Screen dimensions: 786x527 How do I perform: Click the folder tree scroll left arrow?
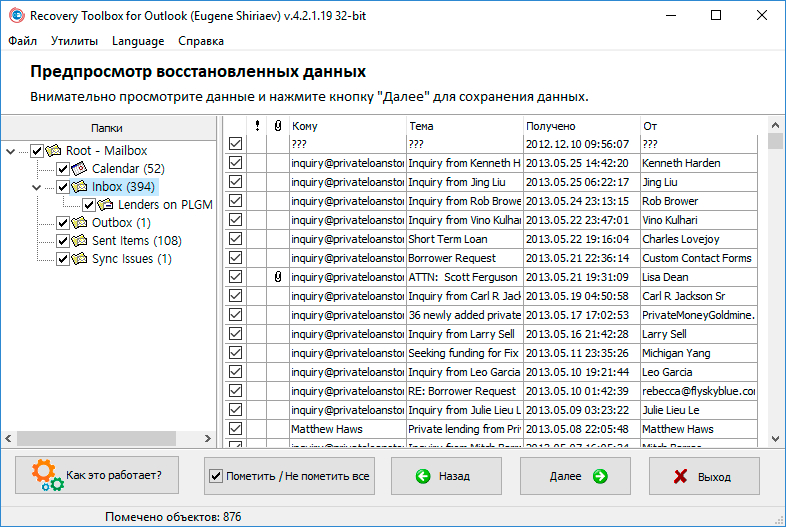click(x=9, y=438)
